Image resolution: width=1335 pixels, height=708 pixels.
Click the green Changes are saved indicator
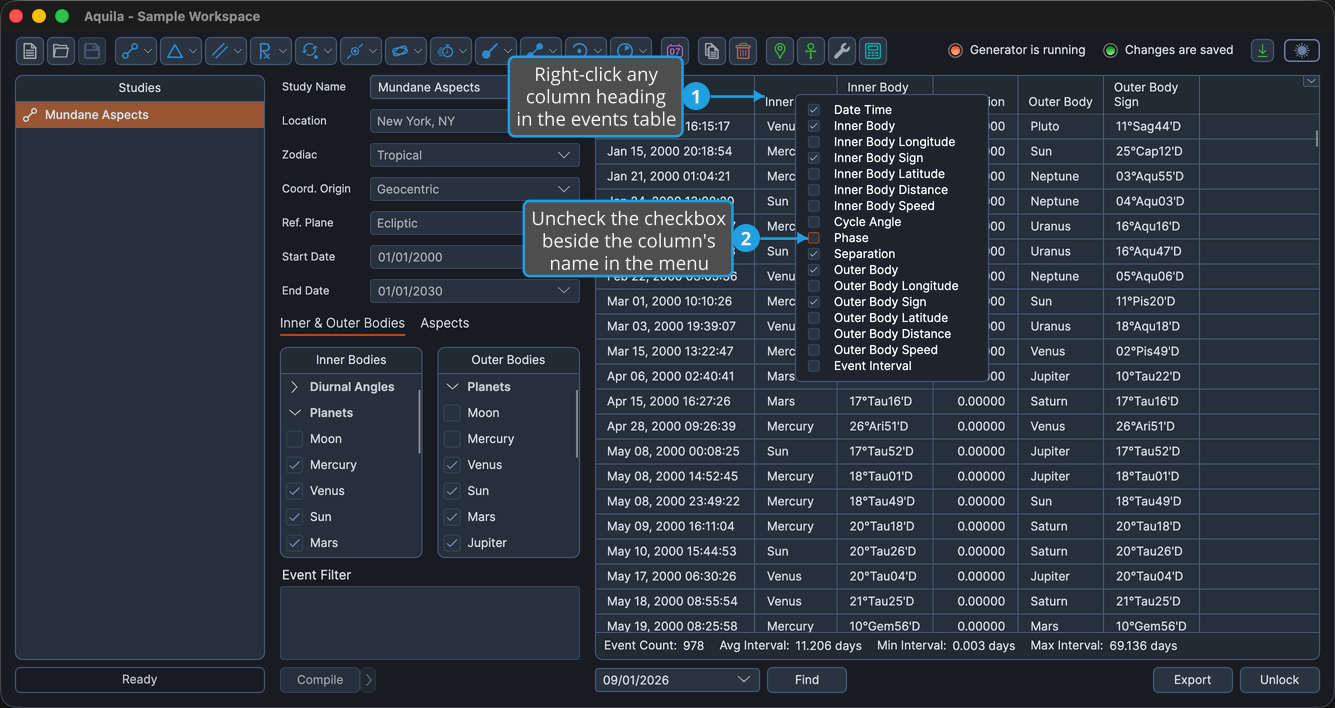click(x=1110, y=50)
